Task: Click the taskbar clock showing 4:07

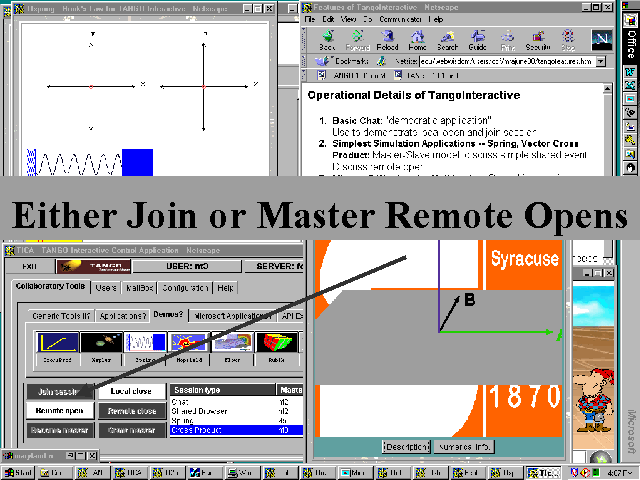Action: [x=620, y=473]
